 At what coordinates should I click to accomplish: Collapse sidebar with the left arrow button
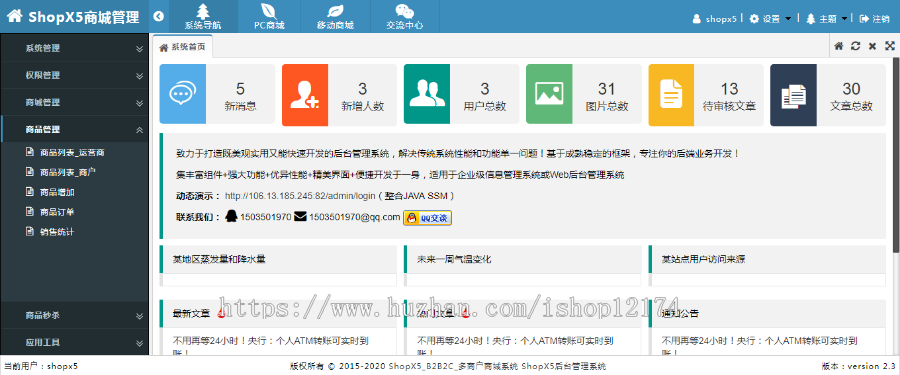click(159, 17)
